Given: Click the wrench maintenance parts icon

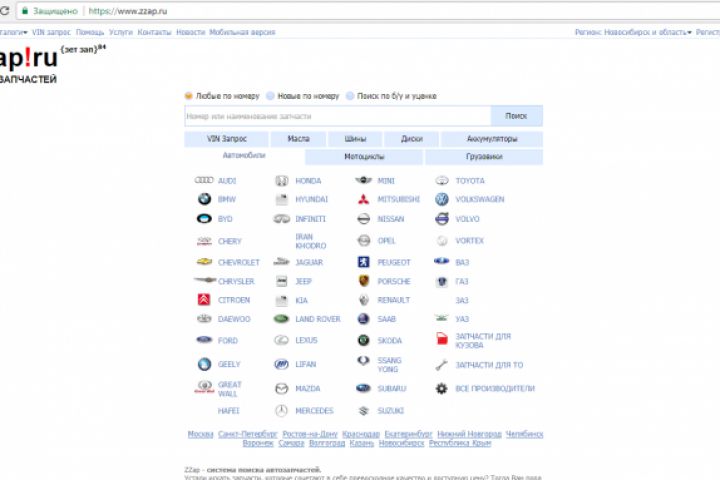Looking at the screenshot, I should point(441,365).
